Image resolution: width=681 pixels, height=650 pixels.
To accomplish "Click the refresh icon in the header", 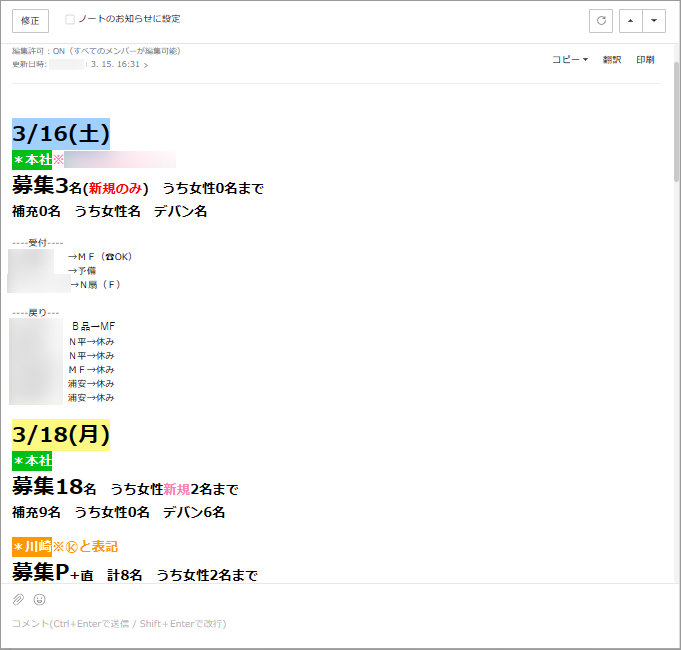I will 601,21.
